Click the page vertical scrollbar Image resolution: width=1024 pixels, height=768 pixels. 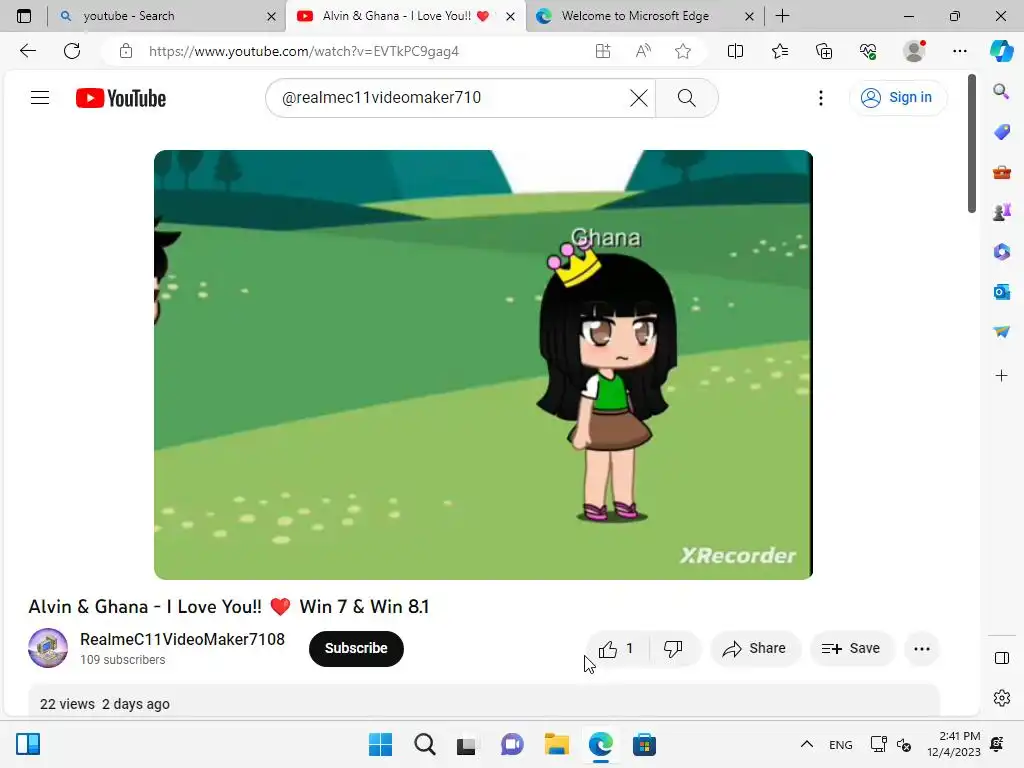[x=972, y=144]
